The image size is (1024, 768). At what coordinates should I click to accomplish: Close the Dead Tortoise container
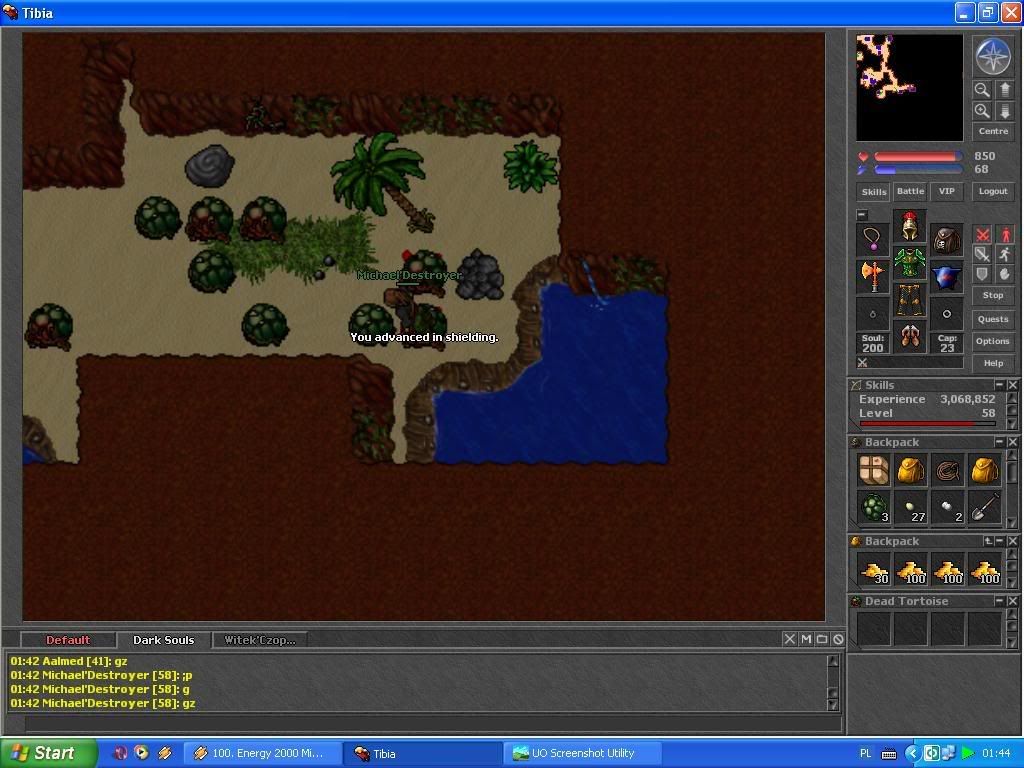click(x=1012, y=601)
